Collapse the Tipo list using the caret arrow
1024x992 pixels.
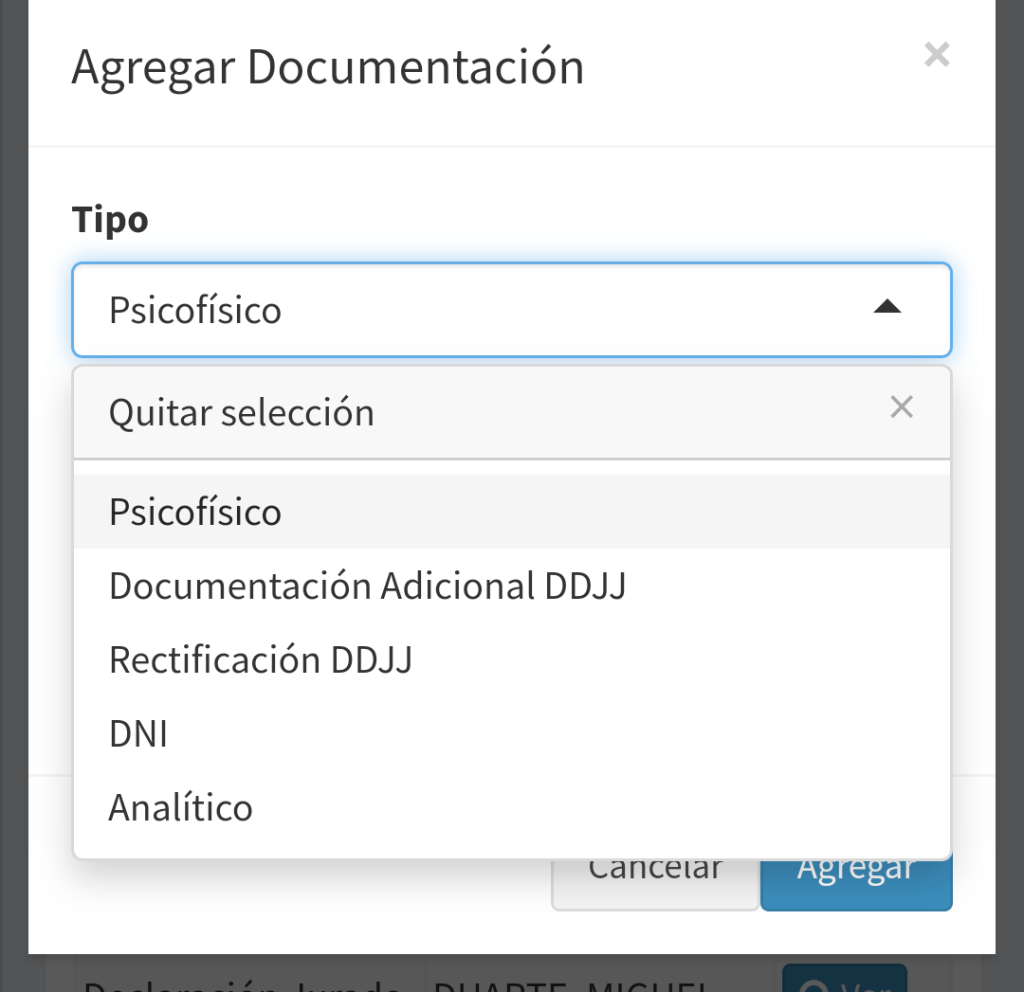click(887, 309)
